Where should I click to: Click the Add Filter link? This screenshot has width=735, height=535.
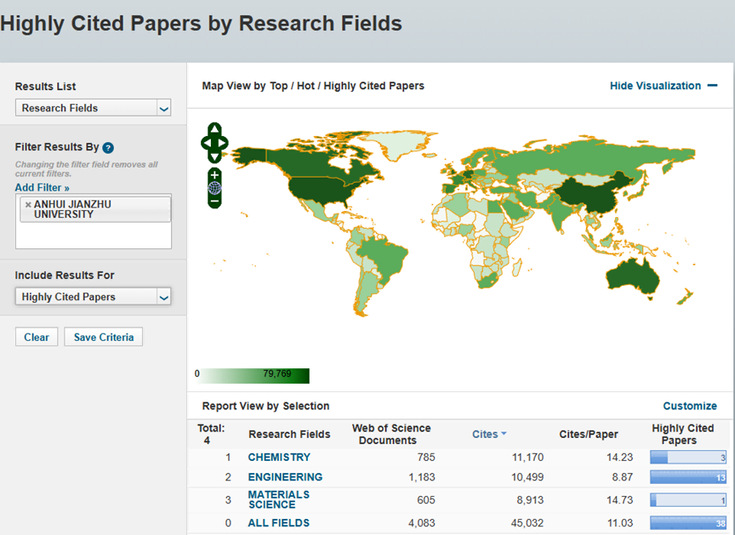coord(42,187)
